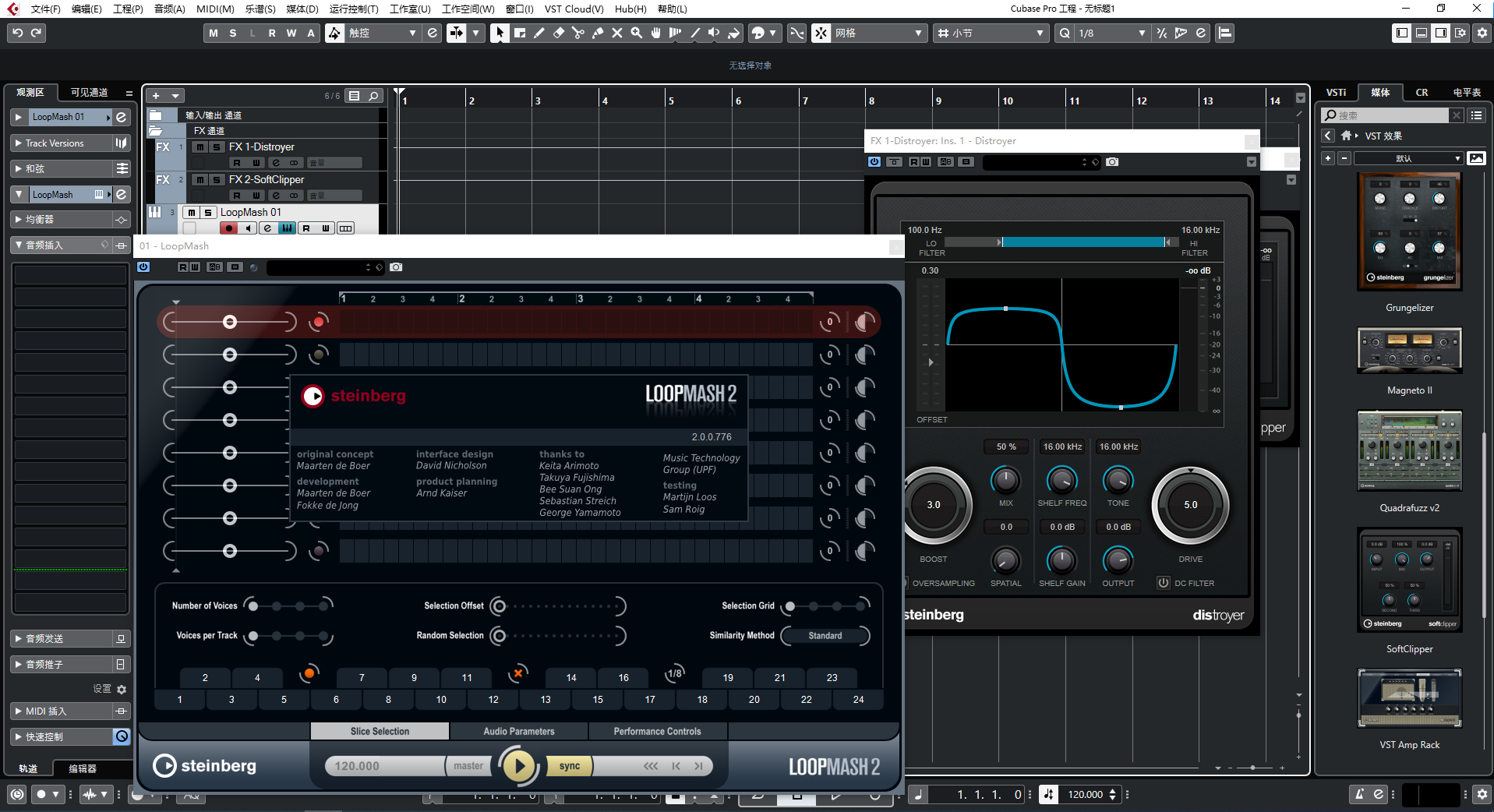Switch to 可见通道 tab in inspector
The height and width of the screenshot is (812, 1494).
coord(89,92)
